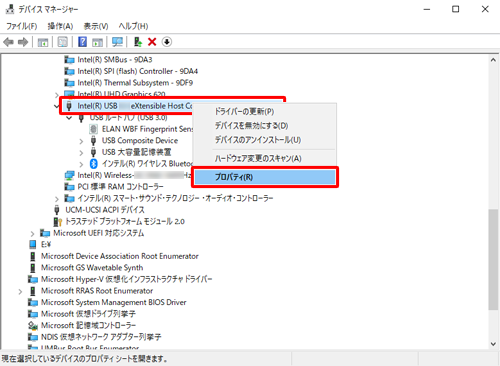Select Microsoft 仮想ドライブ列挙子
Image resolution: width=500 pixels, height=366 pixels.
coord(88,314)
